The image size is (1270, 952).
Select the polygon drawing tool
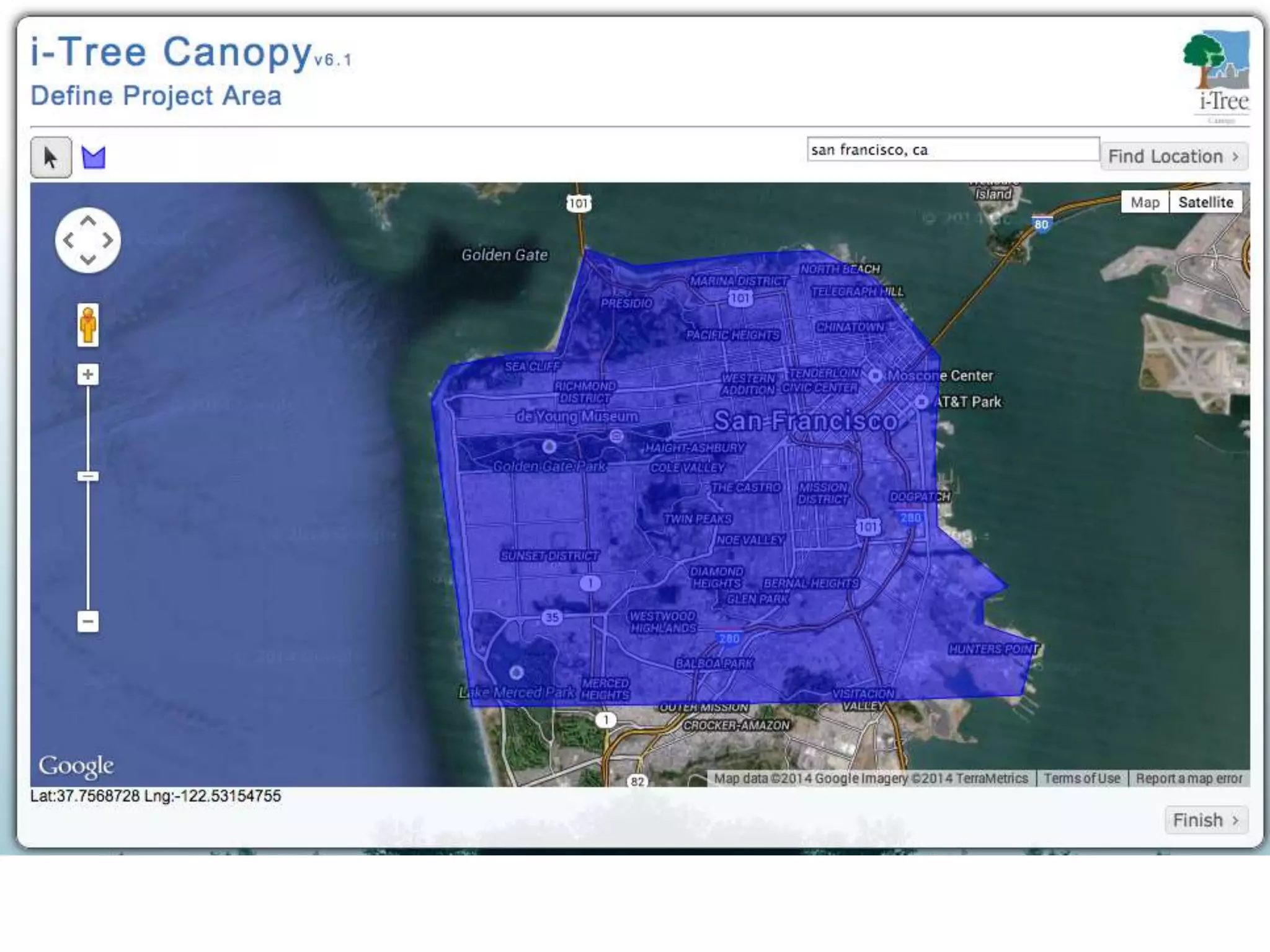94,157
